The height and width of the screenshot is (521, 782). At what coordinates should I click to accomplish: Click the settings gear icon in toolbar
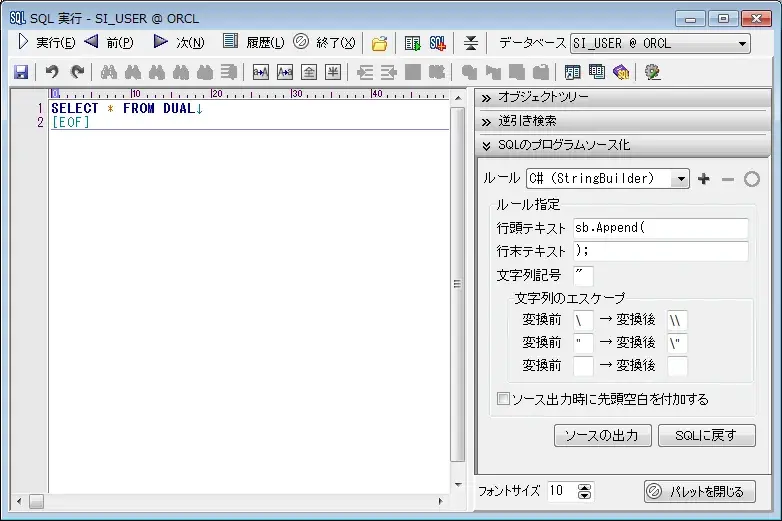tap(653, 72)
